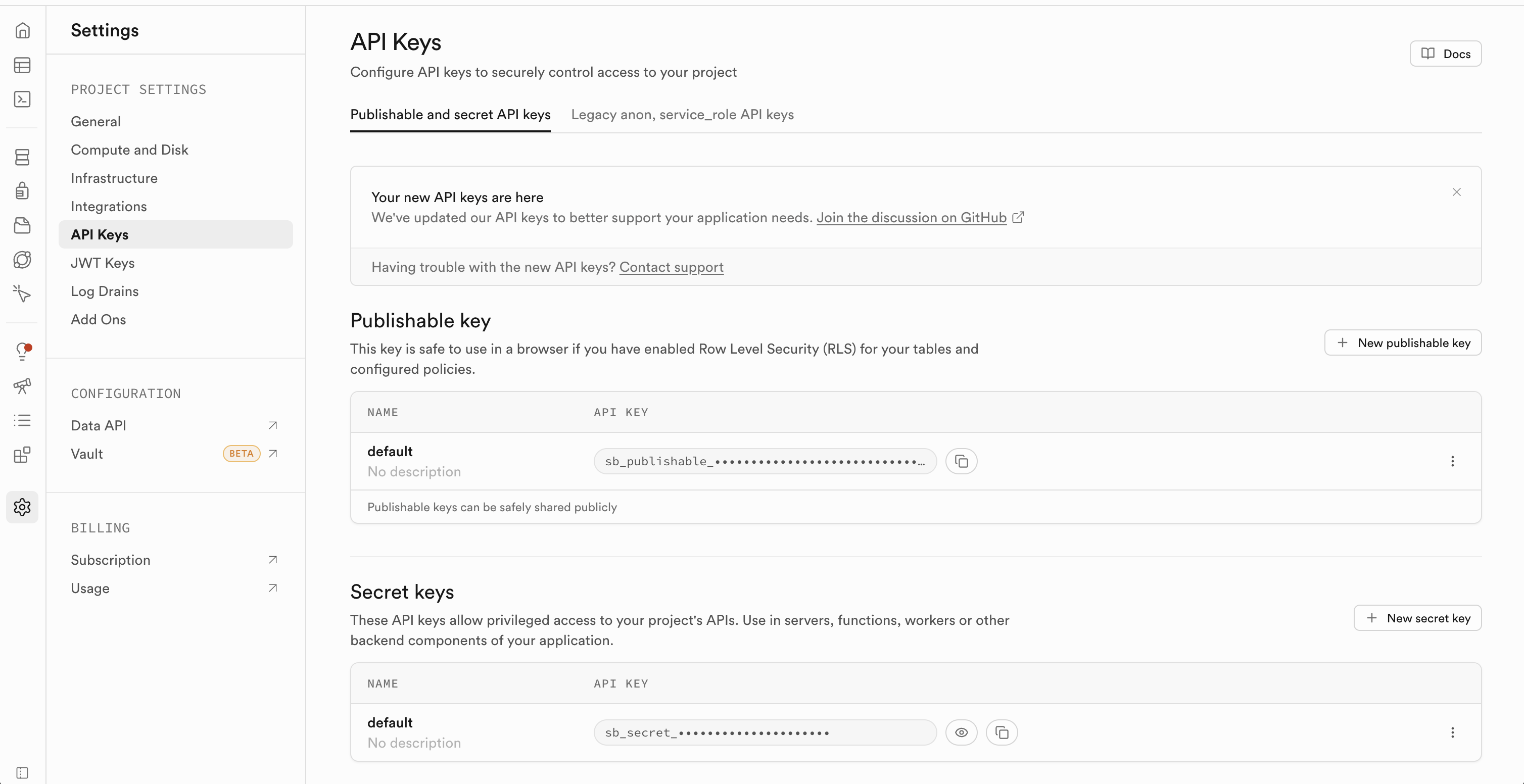Open the Docs button

[1445, 54]
